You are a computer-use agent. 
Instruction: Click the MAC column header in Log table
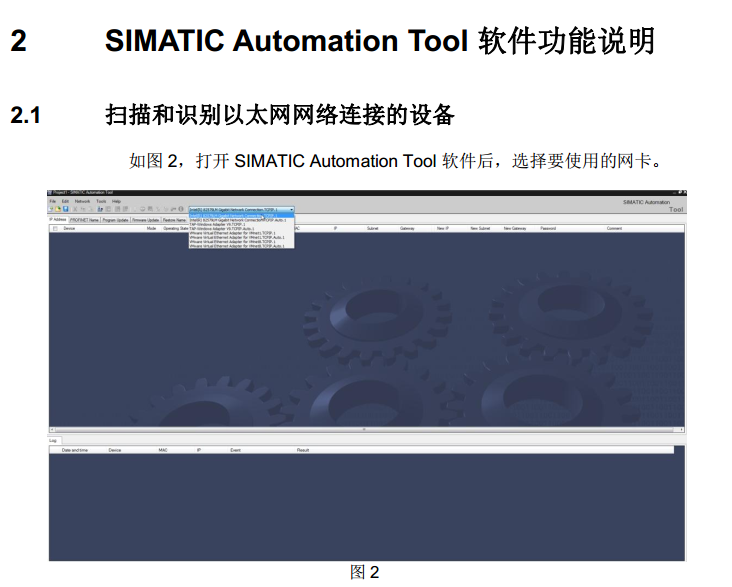[x=163, y=450]
